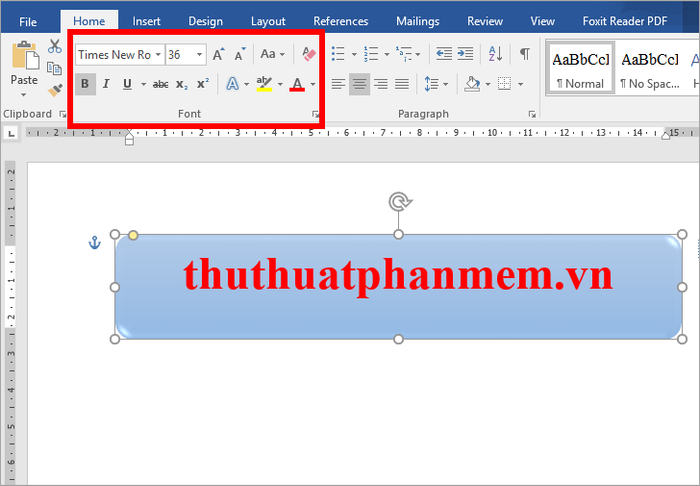Click the right indent marker on ruler
Viewport: 700px width, 486px height.
[x=666, y=136]
